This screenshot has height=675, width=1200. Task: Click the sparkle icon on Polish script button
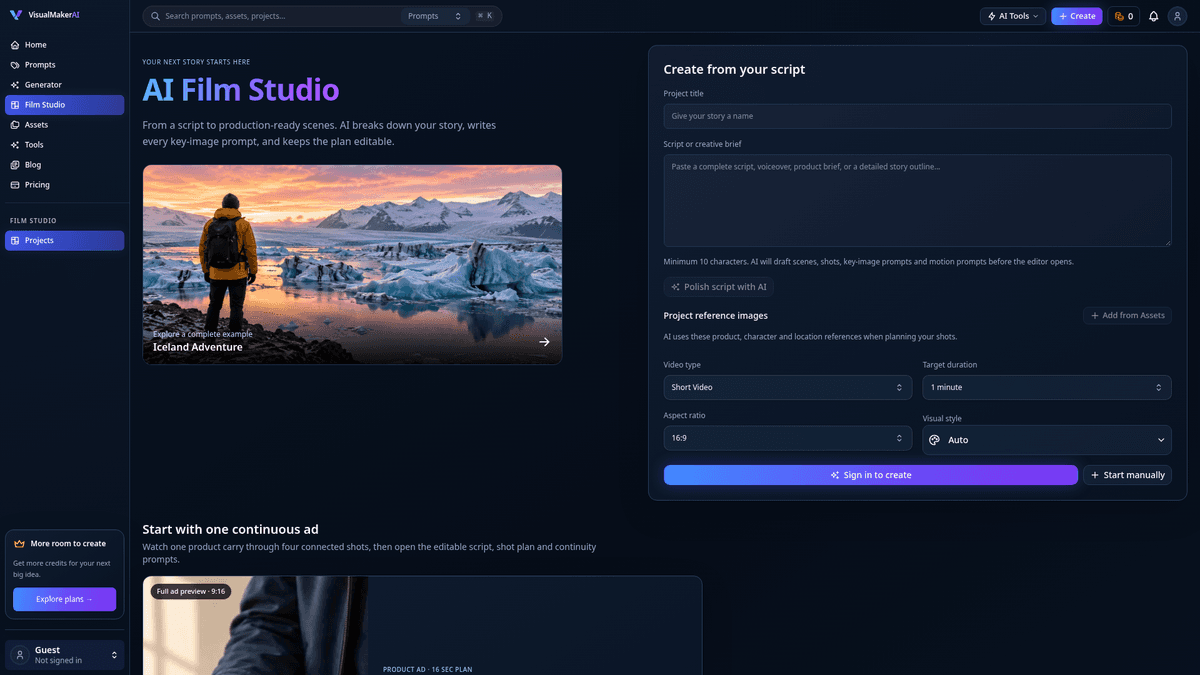tap(676, 287)
